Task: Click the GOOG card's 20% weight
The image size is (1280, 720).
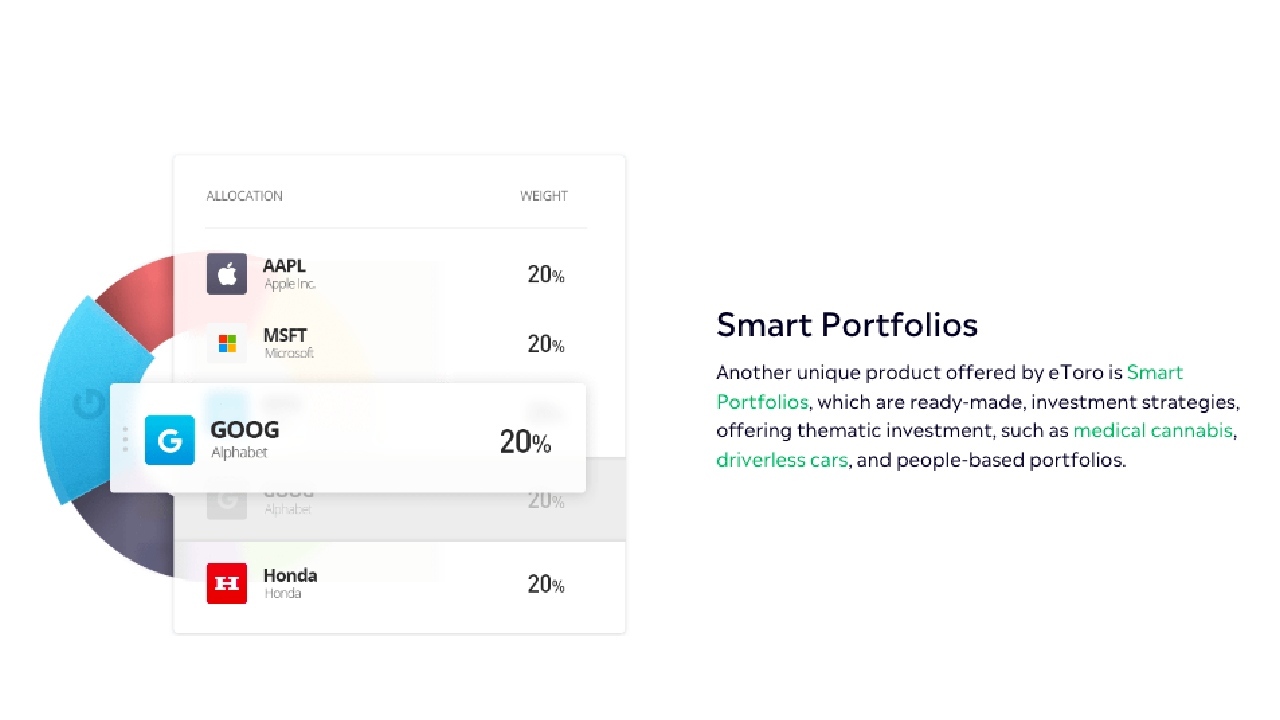Action: coord(525,442)
